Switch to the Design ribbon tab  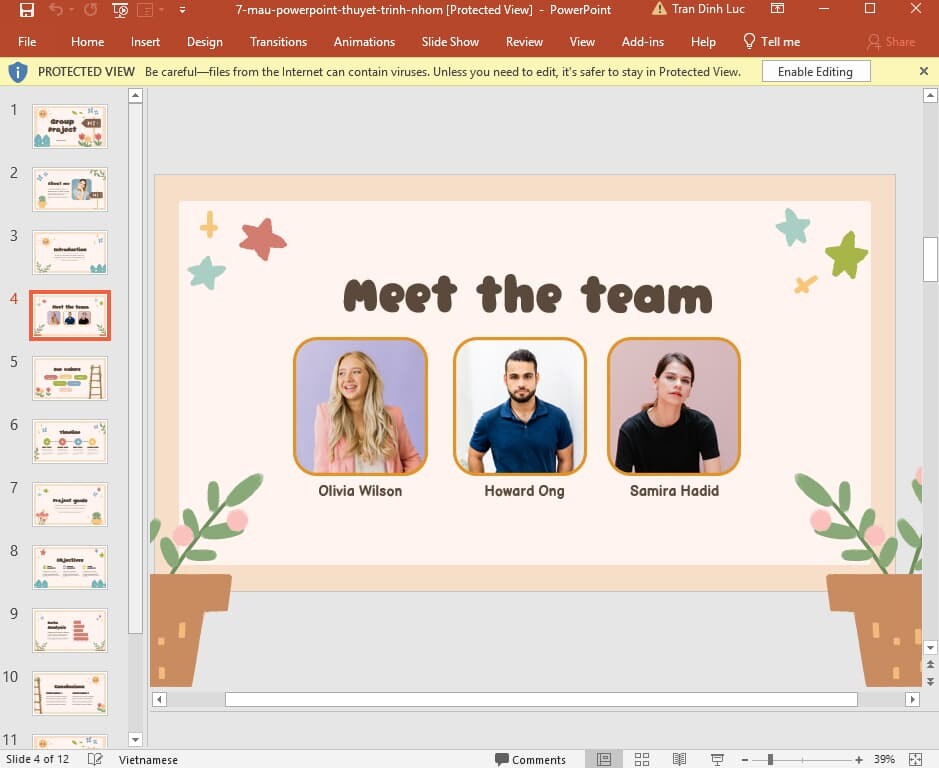click(x=204, y=41)
